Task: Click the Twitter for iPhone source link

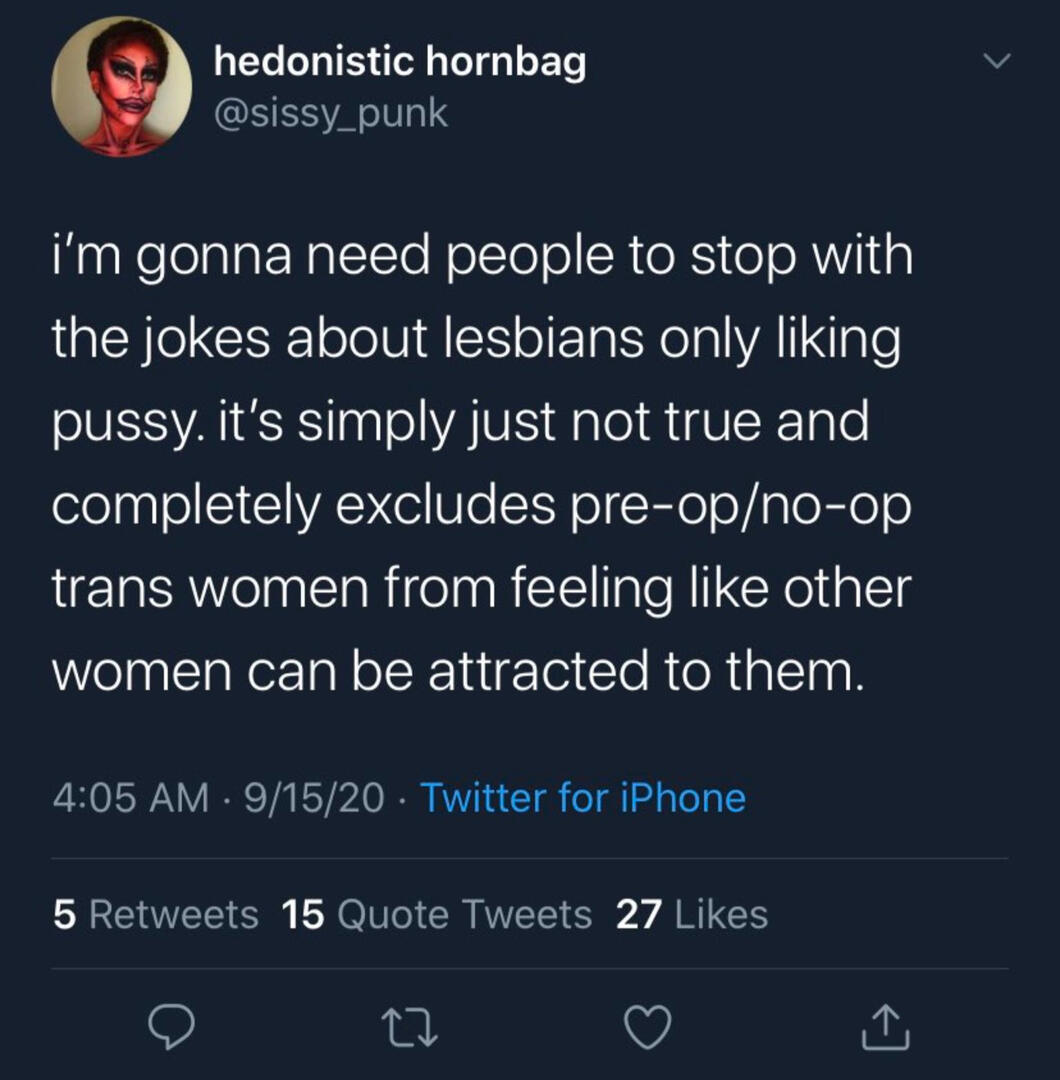Action: click(583, 798)
